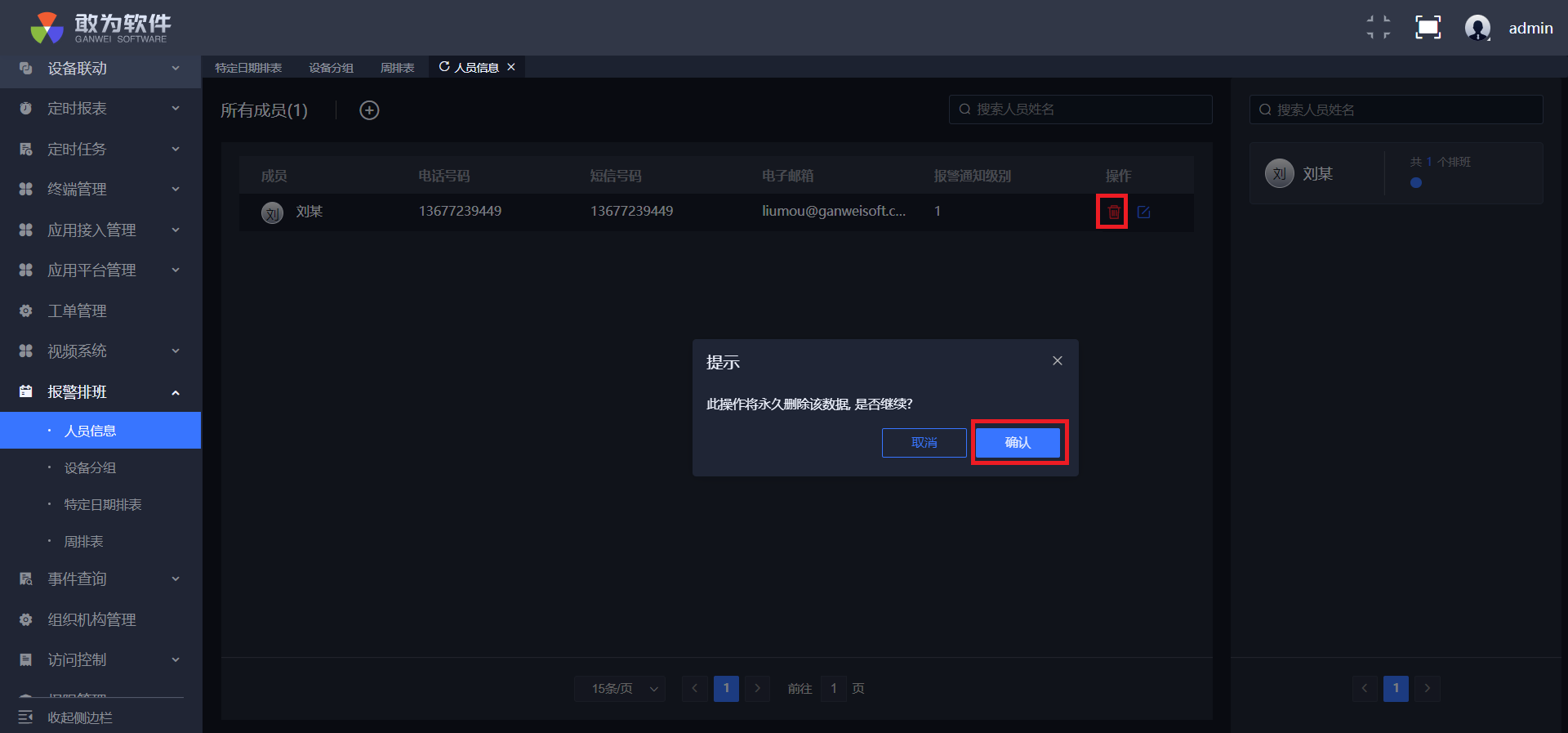
Task: Click the previous page arrow in right panel
Action: [x=1365, y=688]
